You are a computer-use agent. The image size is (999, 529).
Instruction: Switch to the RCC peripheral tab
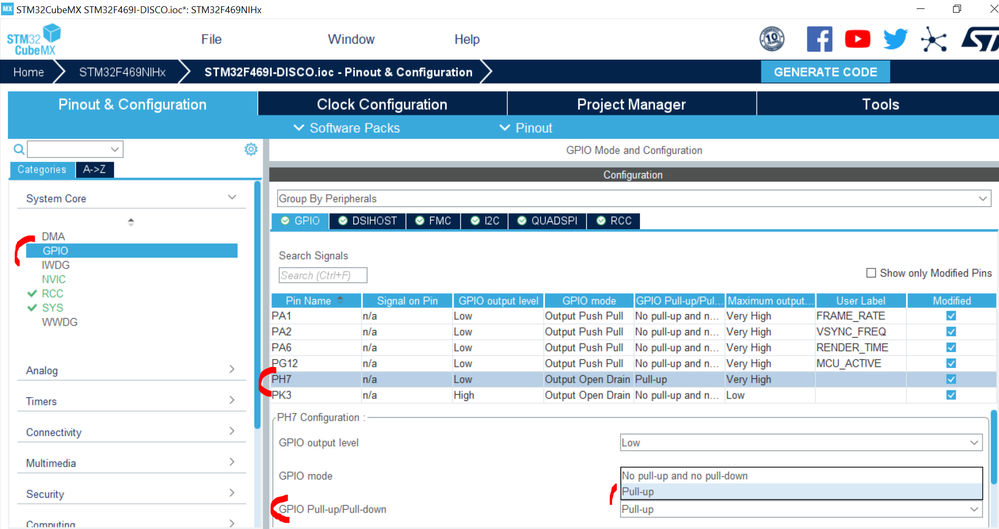[x=614, y=221]
